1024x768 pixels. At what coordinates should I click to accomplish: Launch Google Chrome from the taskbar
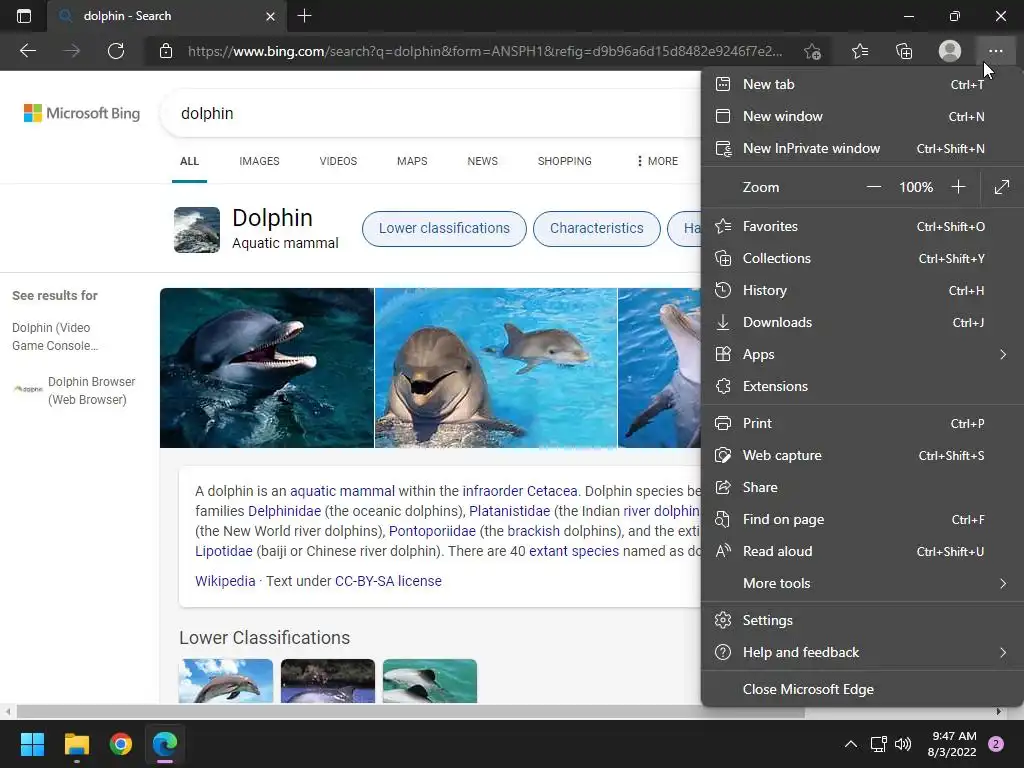[121, 744]
